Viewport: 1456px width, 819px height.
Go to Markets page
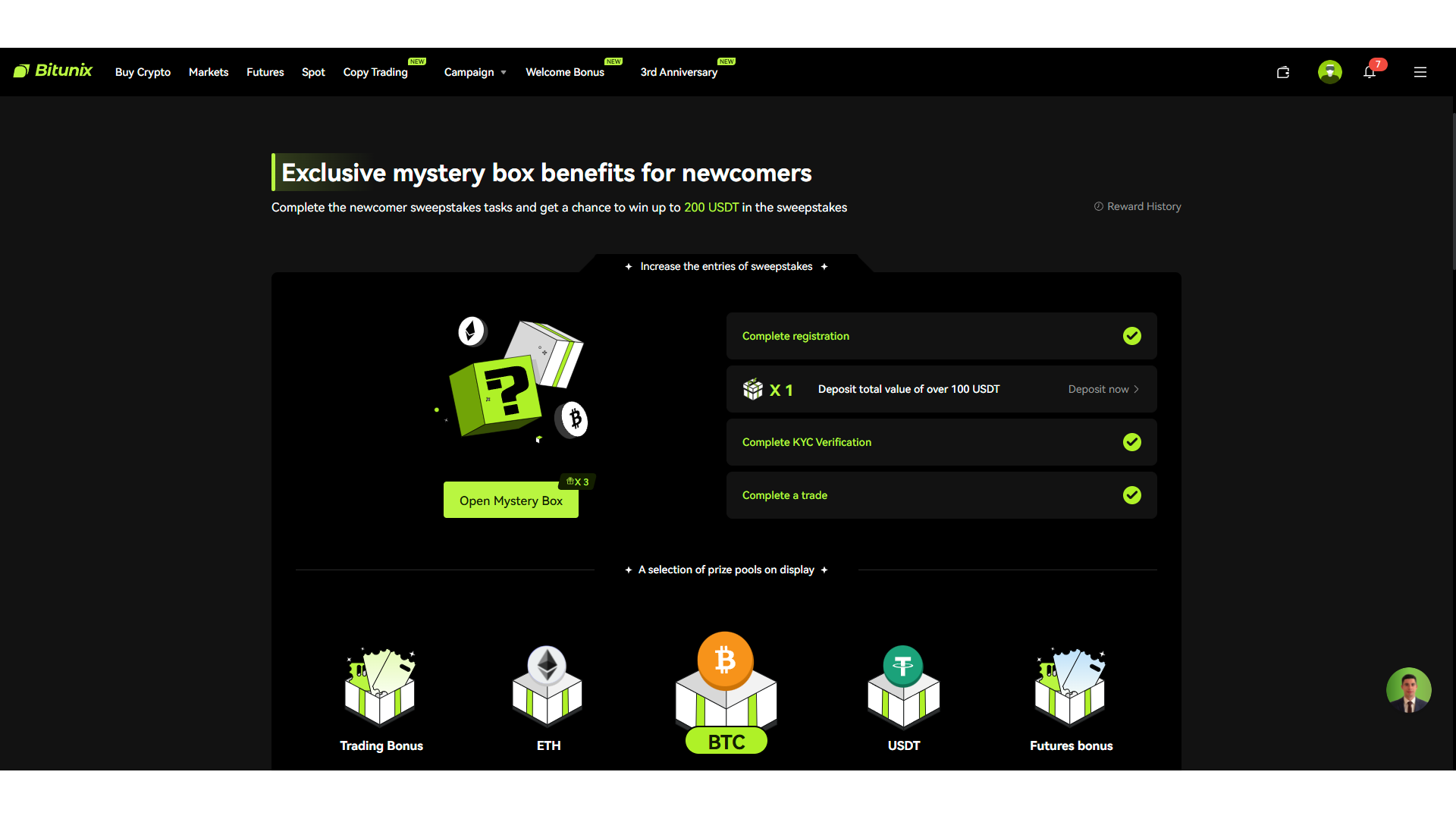209,72
